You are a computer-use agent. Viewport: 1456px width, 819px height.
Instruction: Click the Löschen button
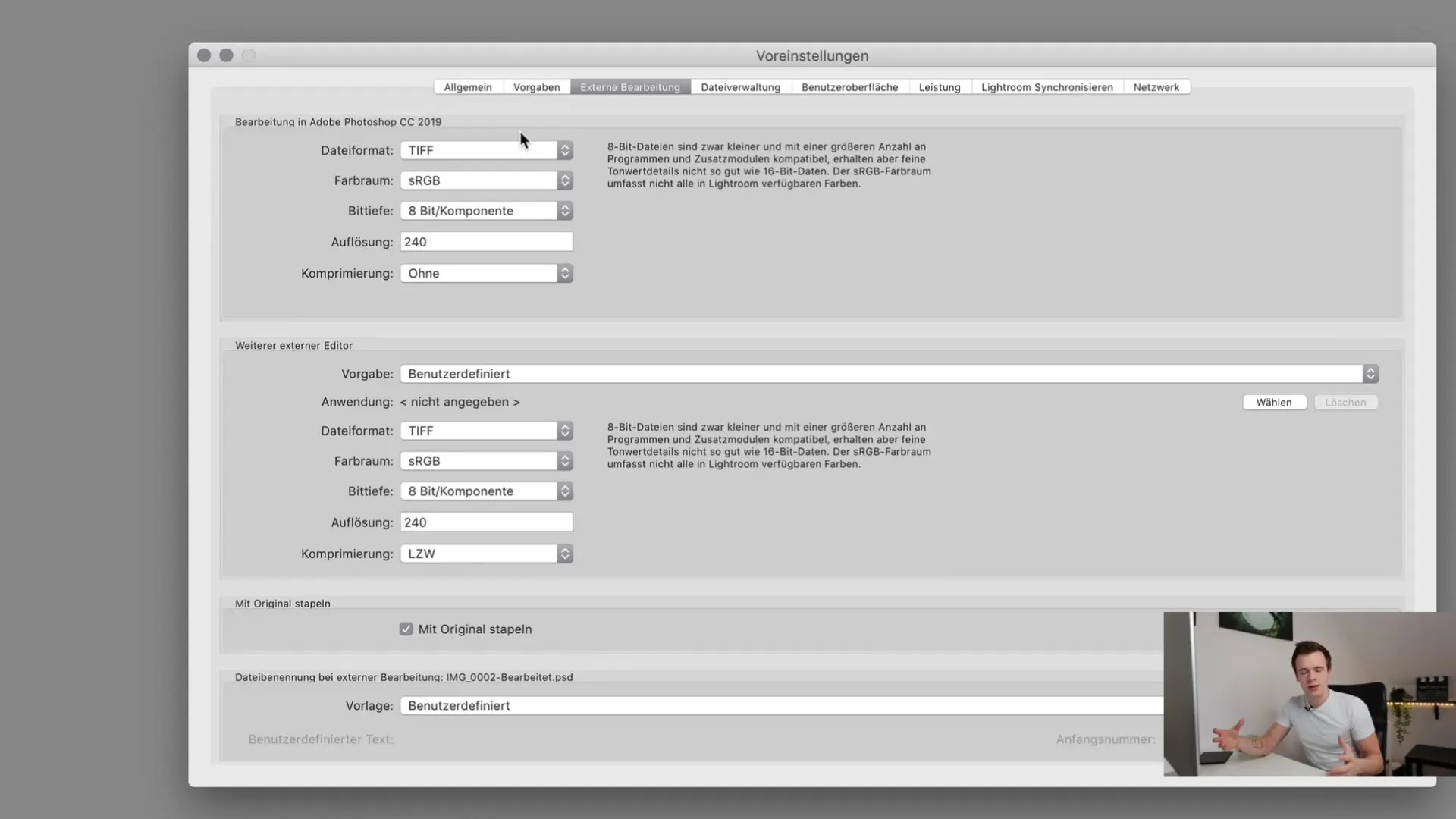tap(1345, 403)
